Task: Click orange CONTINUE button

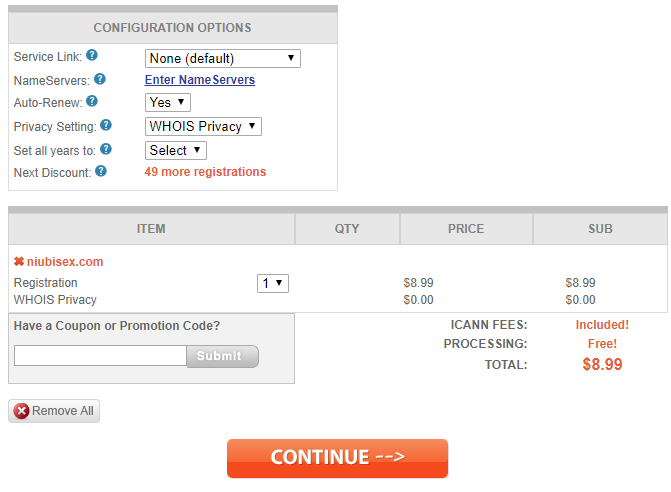Action: pos(337,458)
